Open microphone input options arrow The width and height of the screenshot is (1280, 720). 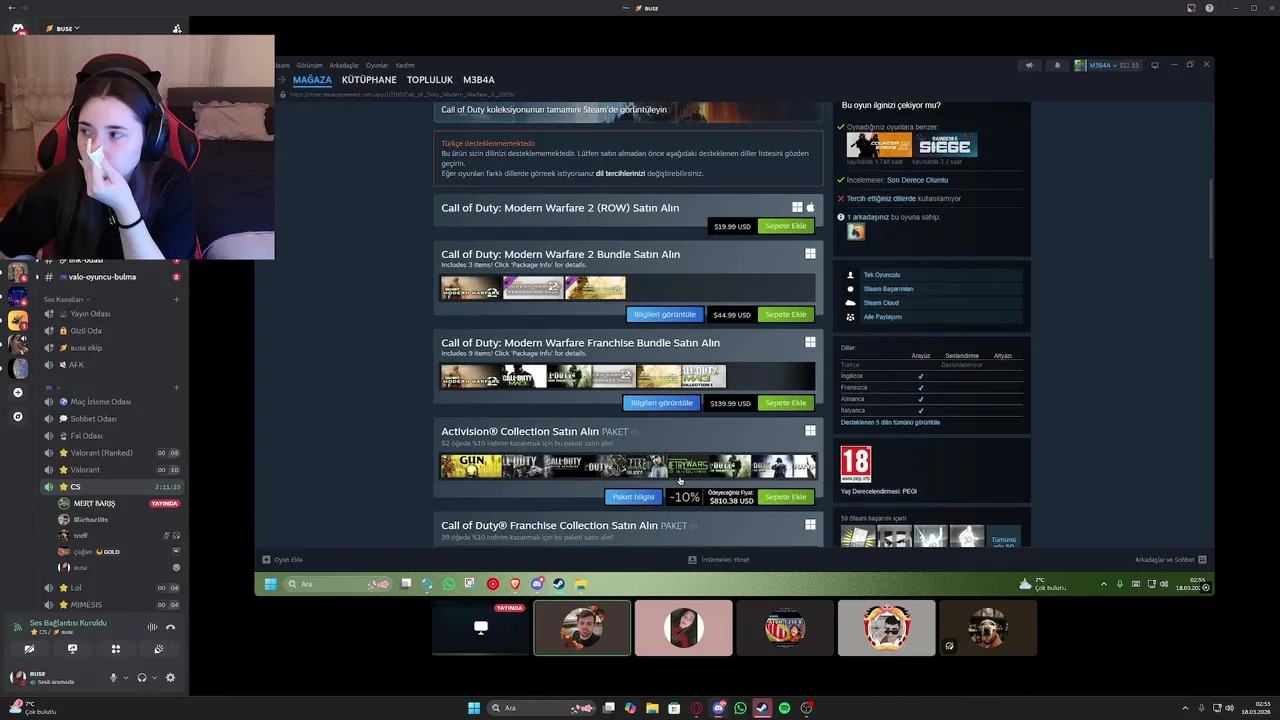125,678
